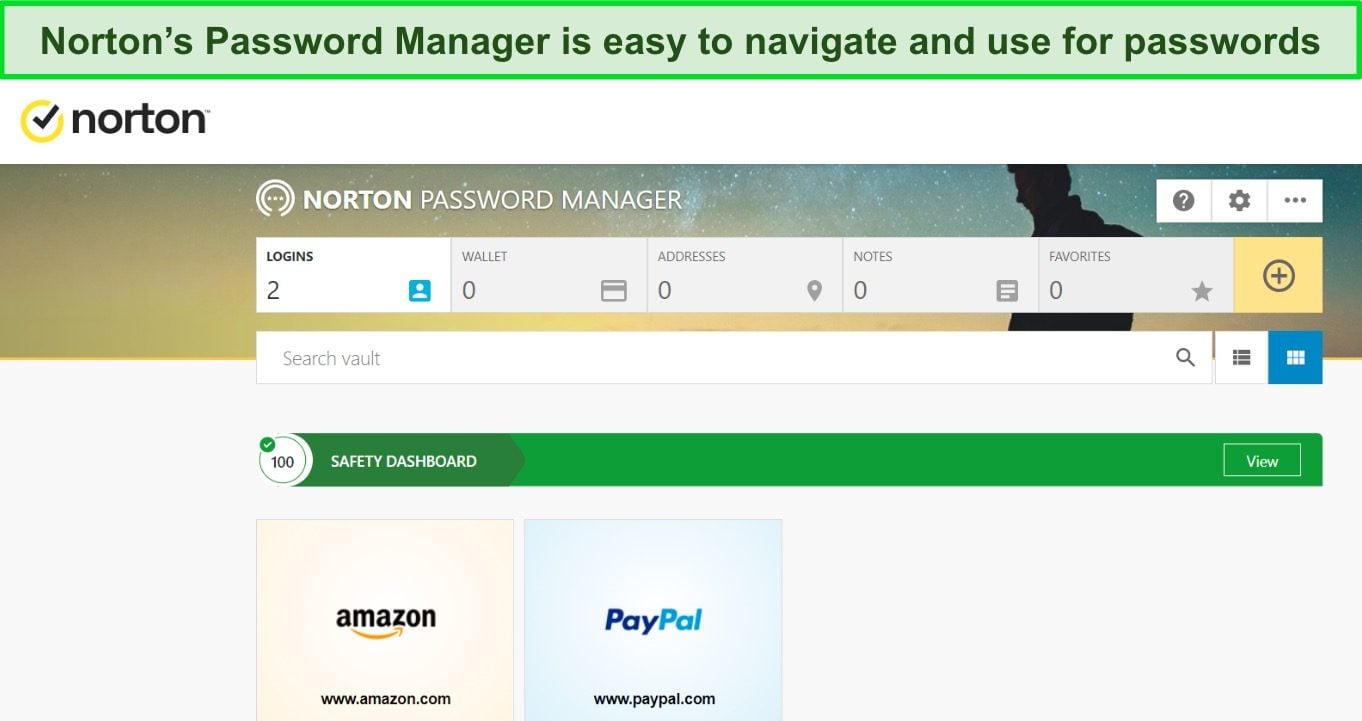Select the Notes tab
This screenshot has width=1362, height=721.
940,275
